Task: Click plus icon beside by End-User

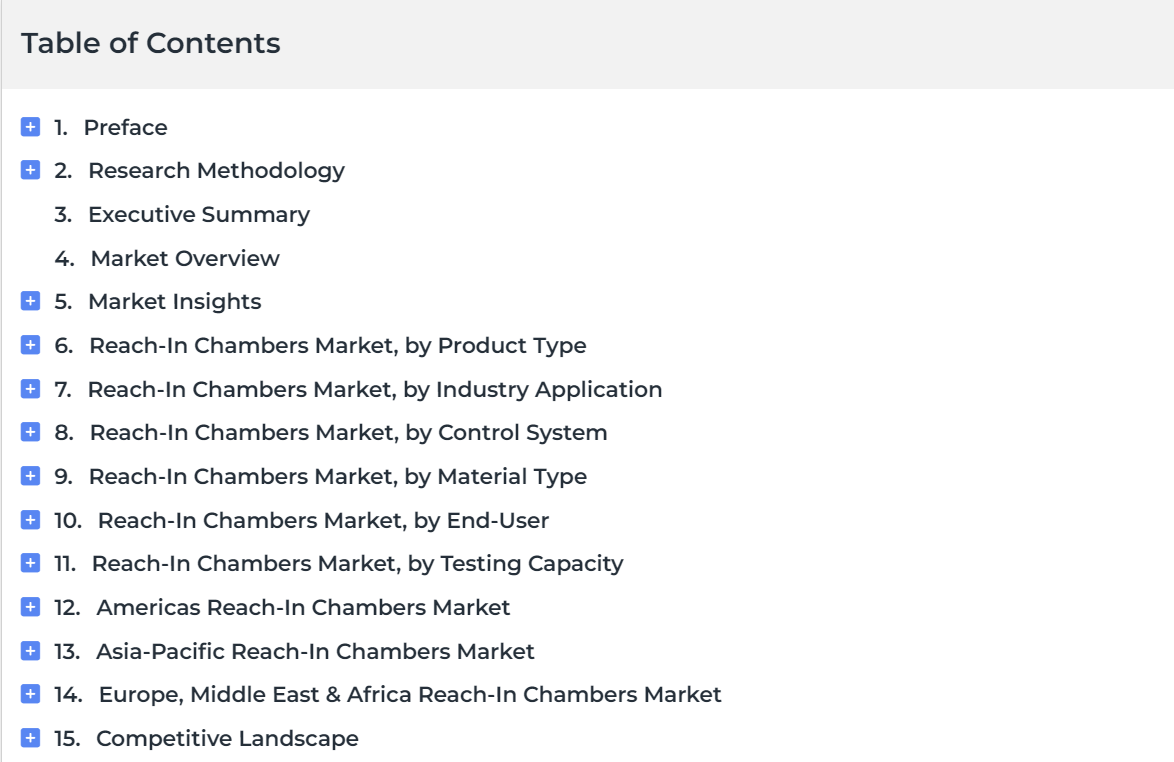Action: [x=30, y=519]
